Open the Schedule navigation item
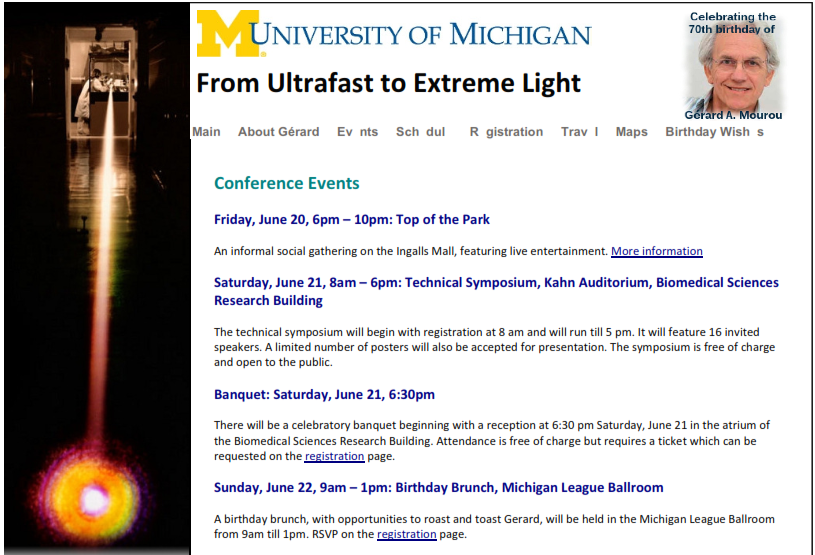815x555 pixels. tap(420, 132)
